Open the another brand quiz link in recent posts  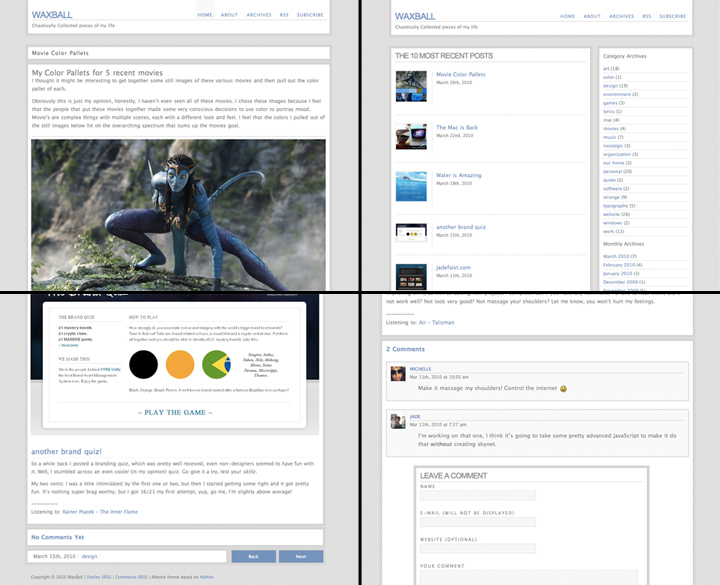[x=461, y=227]
